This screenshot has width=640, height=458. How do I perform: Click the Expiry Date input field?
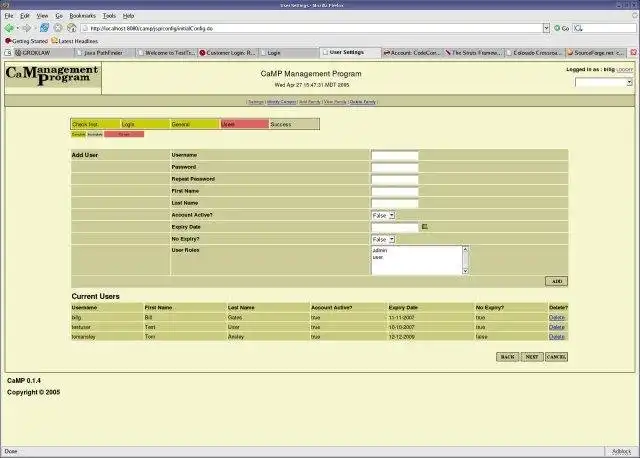point(395,227)
